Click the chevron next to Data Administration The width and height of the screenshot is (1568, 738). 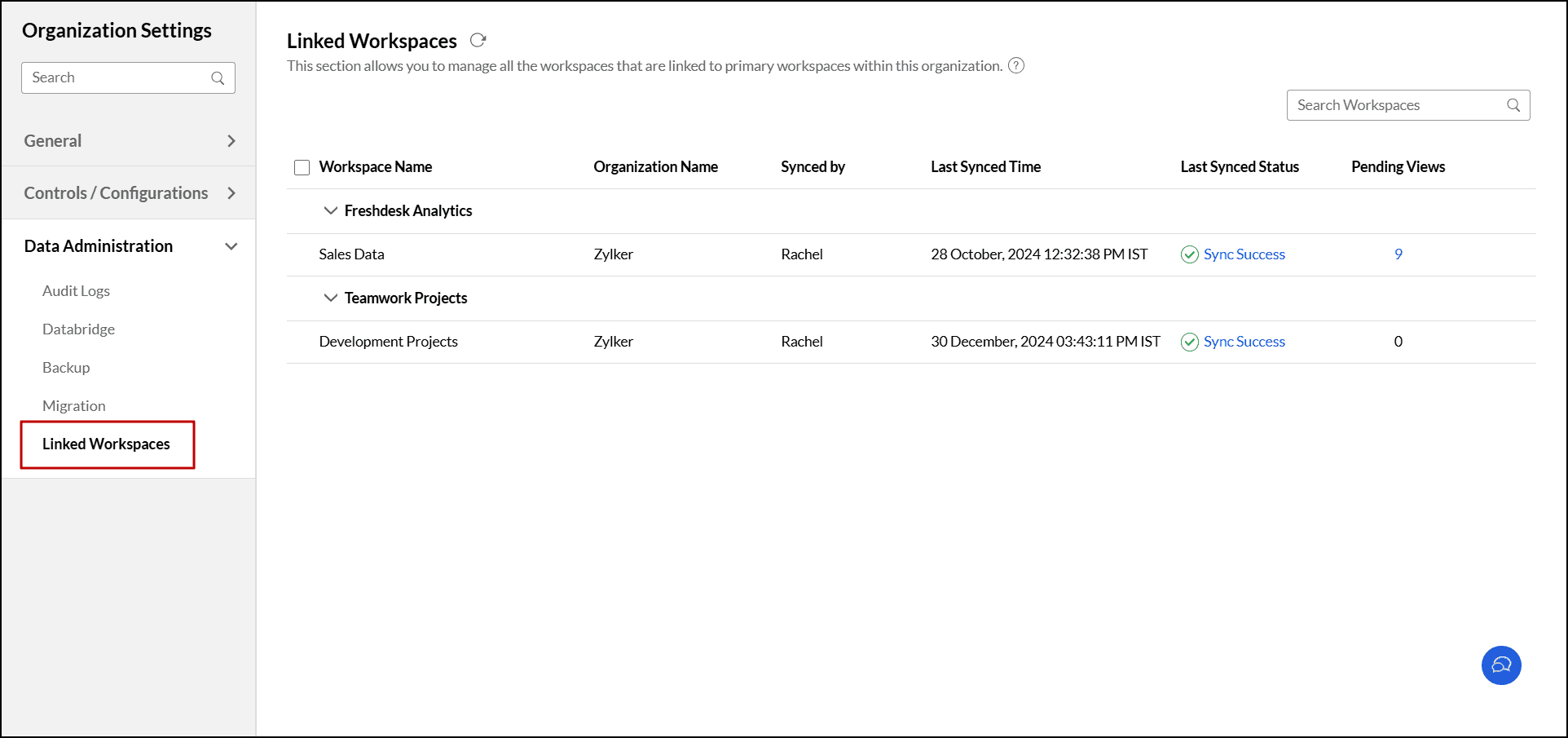[x=231, y=245]
